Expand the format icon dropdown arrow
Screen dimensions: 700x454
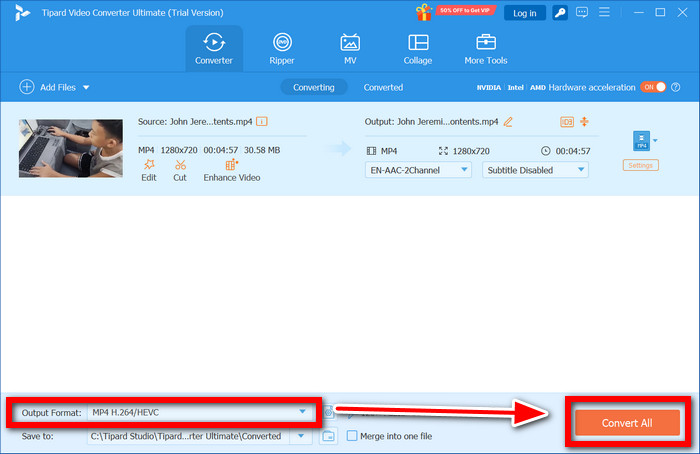click(x=655, y=141)
